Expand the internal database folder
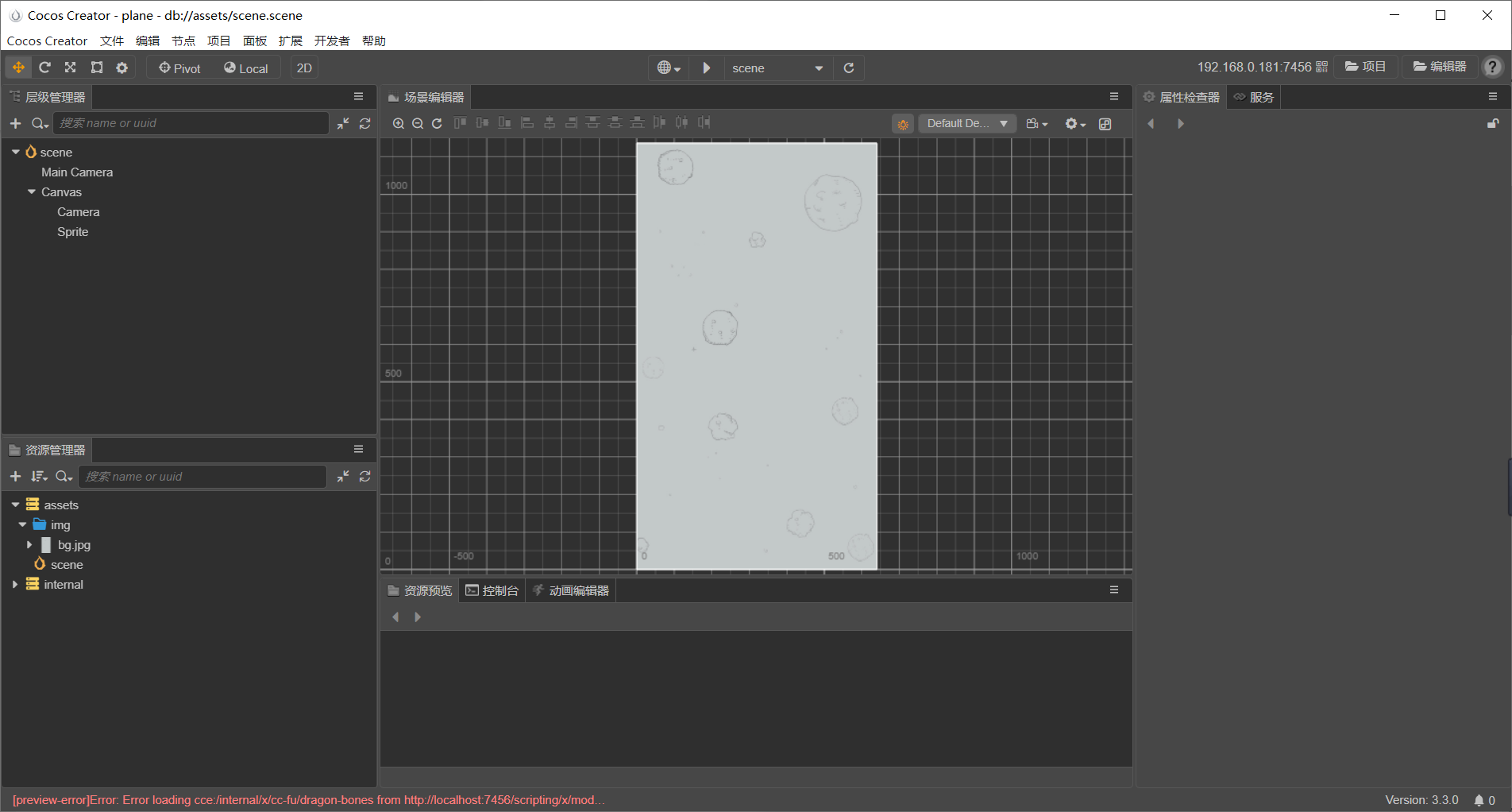This screenshot has width=1512, height=812. click(15, 584)
